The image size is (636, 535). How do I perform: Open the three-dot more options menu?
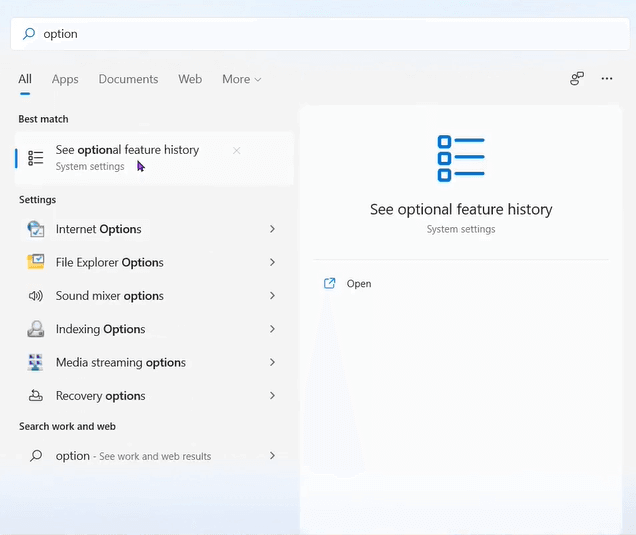(607, 79)
